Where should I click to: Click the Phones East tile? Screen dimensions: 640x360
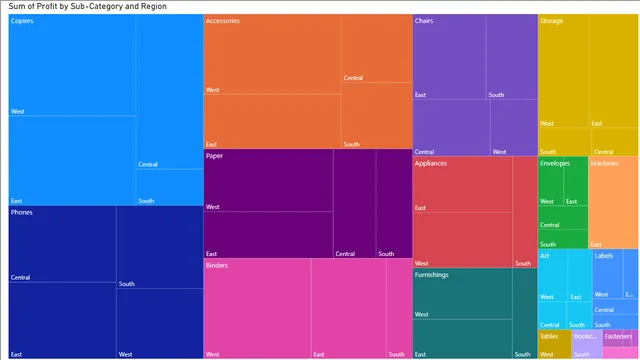point(62,320)
